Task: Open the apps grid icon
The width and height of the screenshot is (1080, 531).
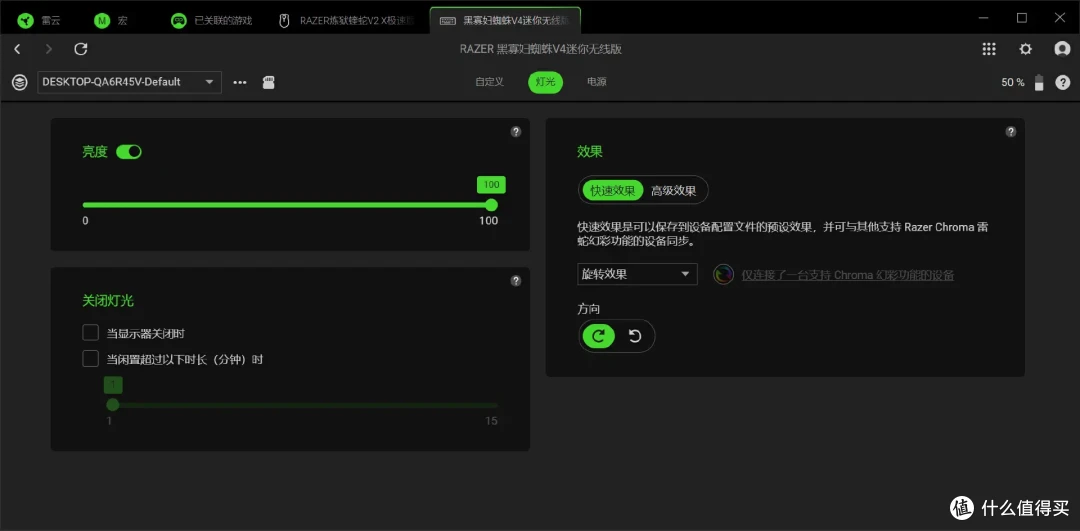Action: point(989,49)
